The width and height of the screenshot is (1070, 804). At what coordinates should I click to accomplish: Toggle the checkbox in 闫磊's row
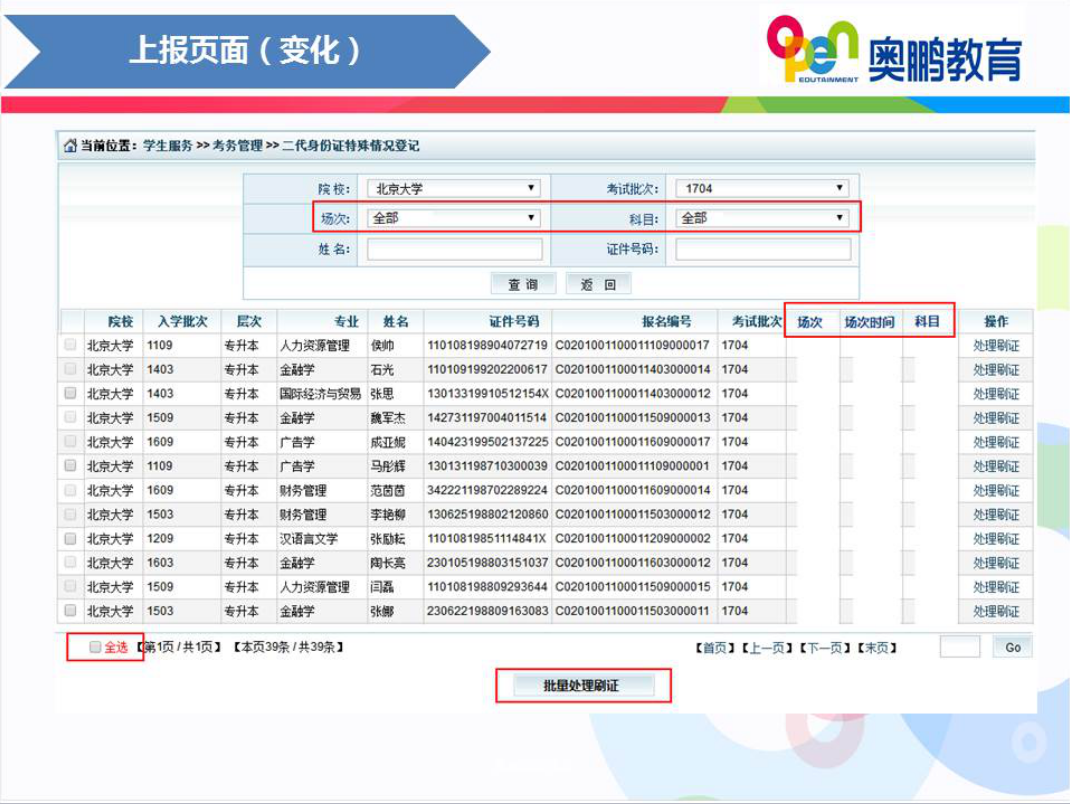point(70,587)
